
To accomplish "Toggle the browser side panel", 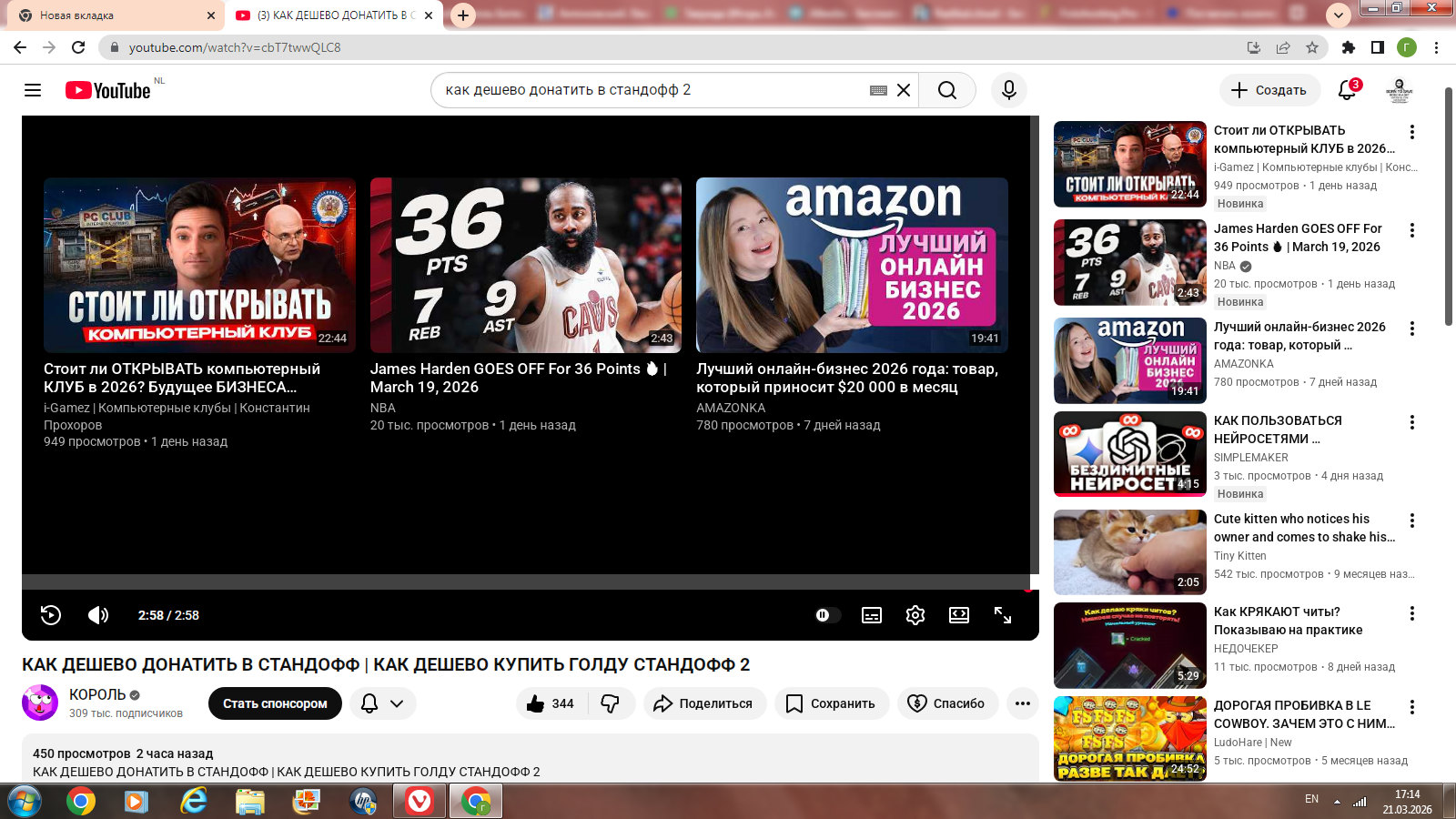I will point(1378,47).
